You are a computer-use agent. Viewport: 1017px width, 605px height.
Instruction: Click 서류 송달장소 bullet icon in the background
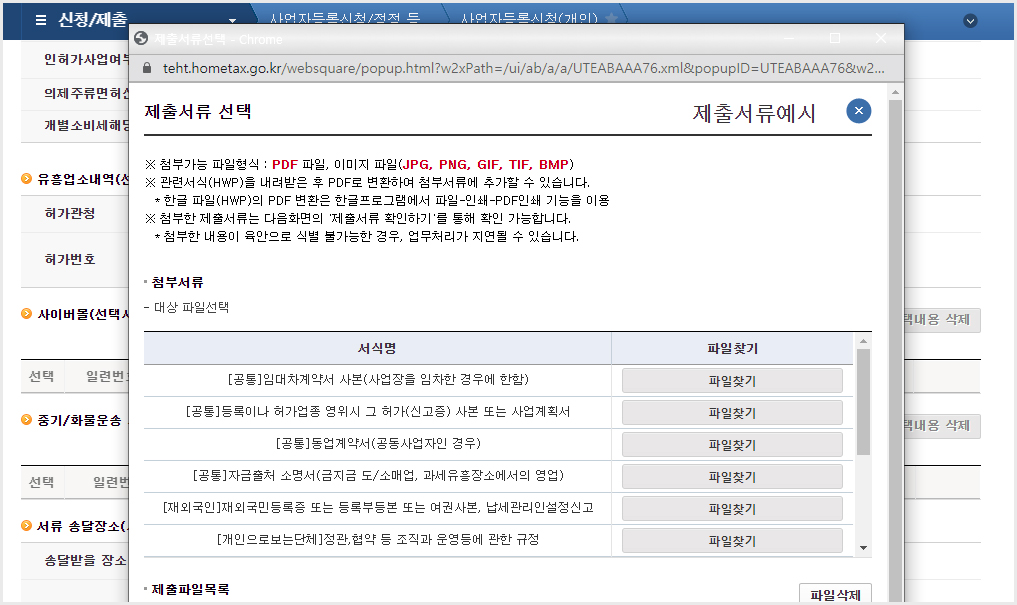pyautogui.click(x=27, y=525)
